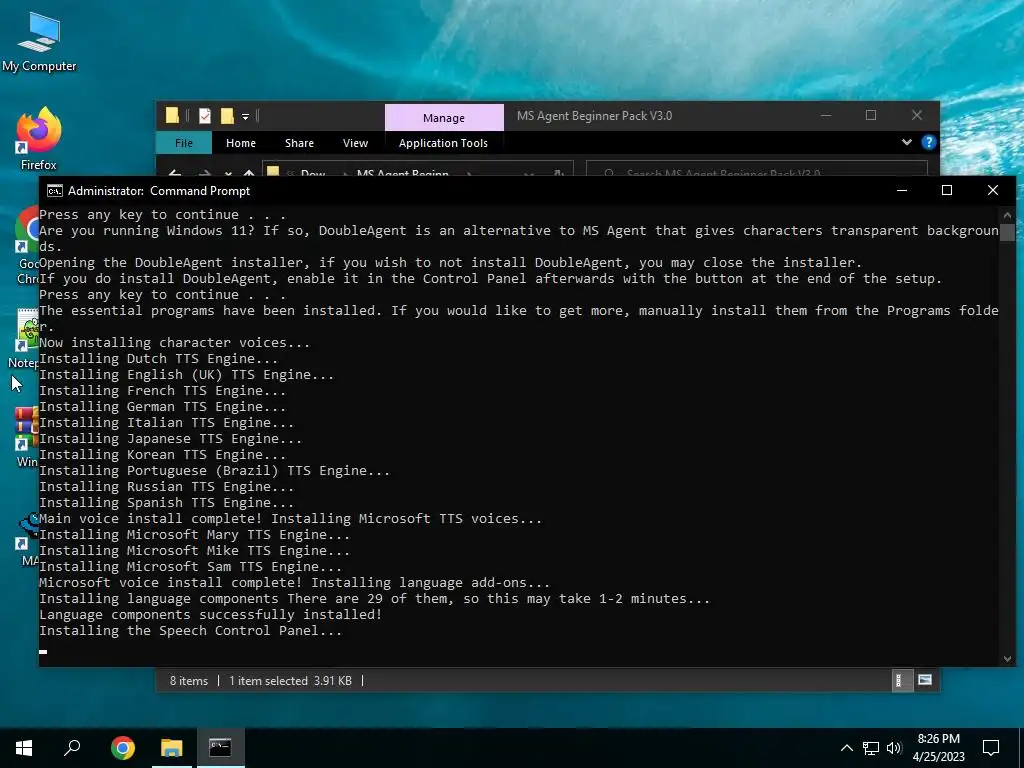1024x768 pixels.
Task: Click "Language components successfully installed!" line
Action: 210,615
